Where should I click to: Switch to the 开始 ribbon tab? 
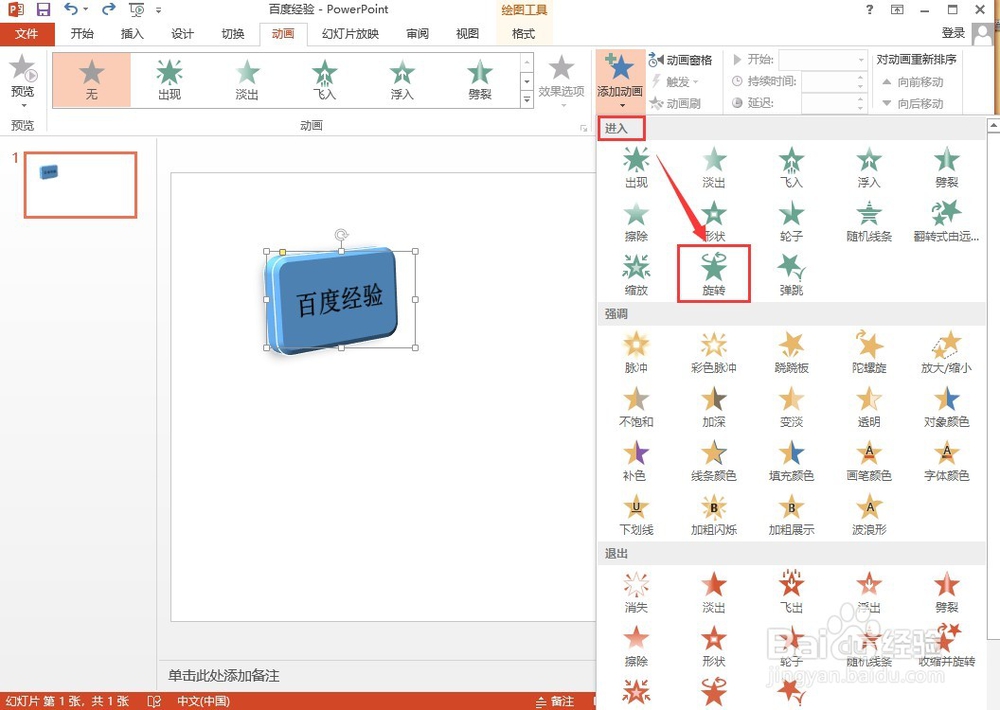point(82,34)
